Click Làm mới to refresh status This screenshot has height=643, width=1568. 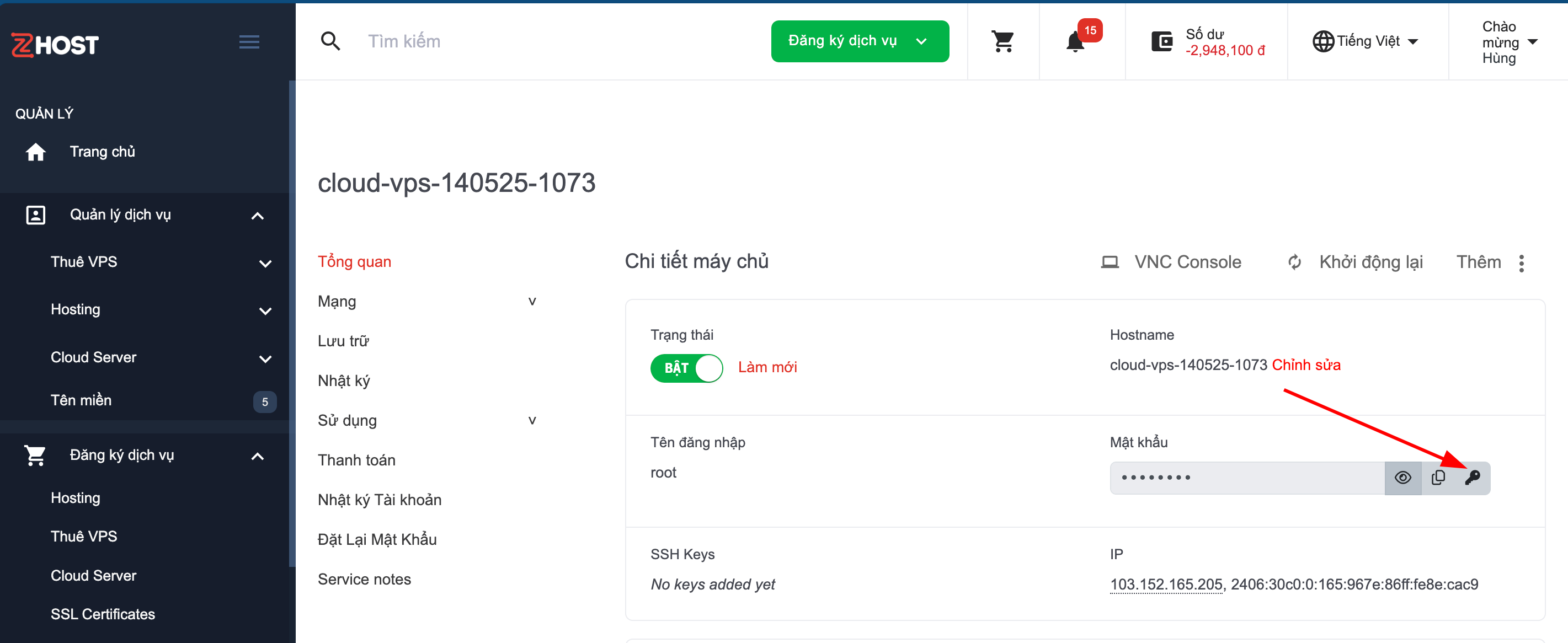click(x=767, y=367)
